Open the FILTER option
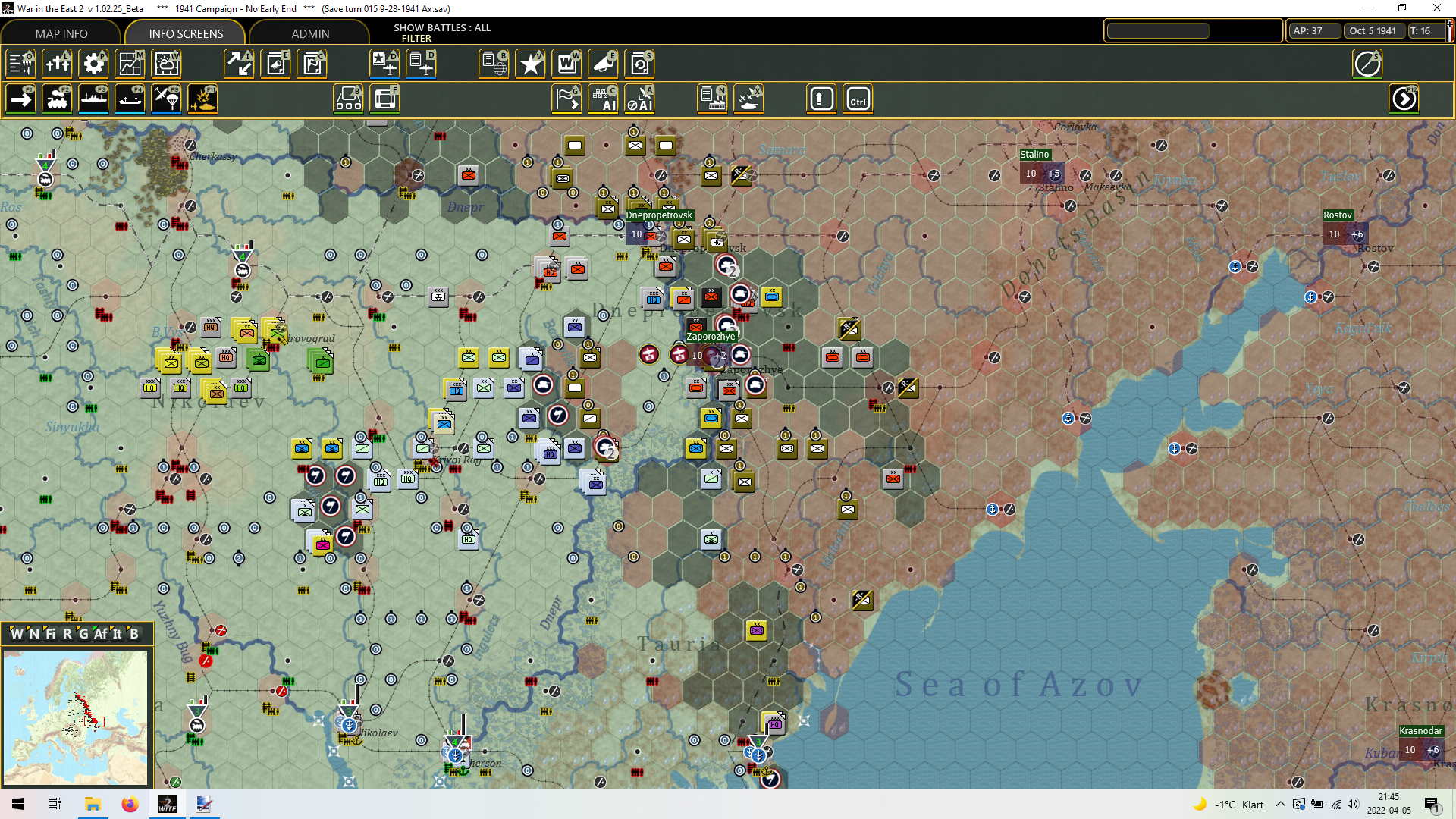 [417, 38]
